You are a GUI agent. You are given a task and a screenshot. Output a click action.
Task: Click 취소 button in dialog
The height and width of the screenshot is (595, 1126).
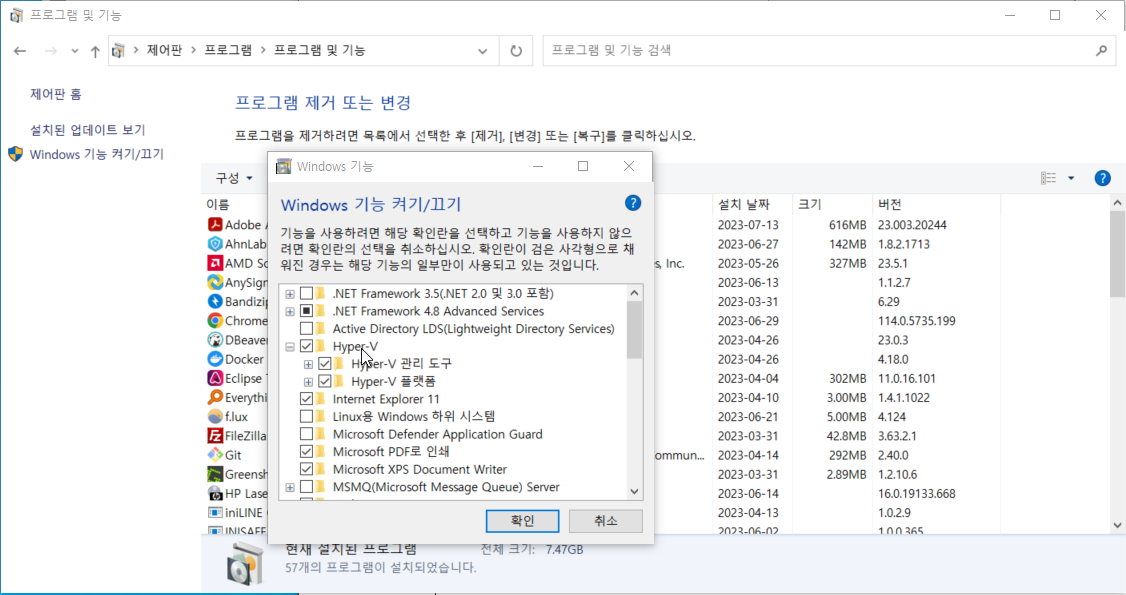605,521
